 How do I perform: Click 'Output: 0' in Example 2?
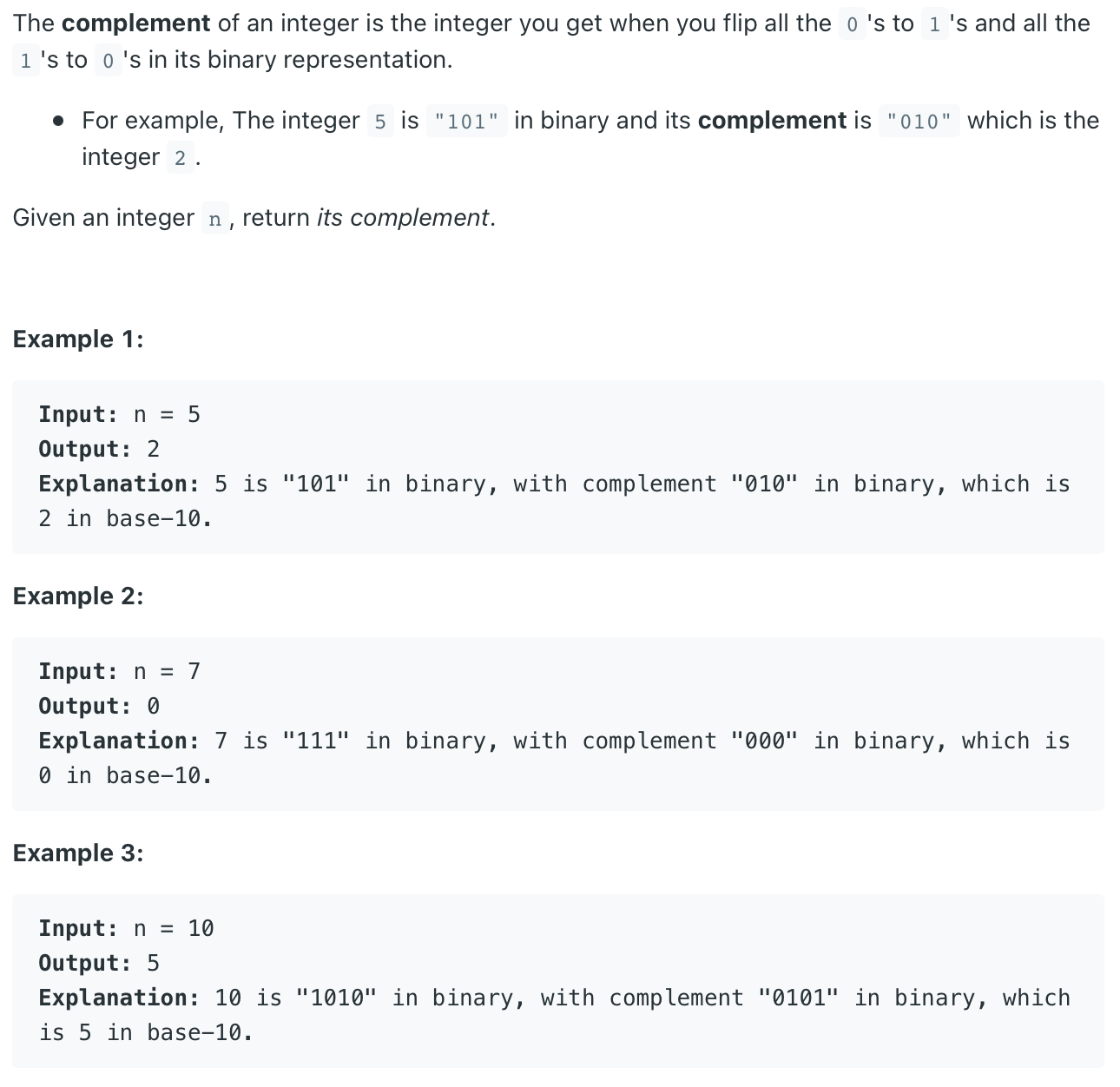[x=99, y=706]
